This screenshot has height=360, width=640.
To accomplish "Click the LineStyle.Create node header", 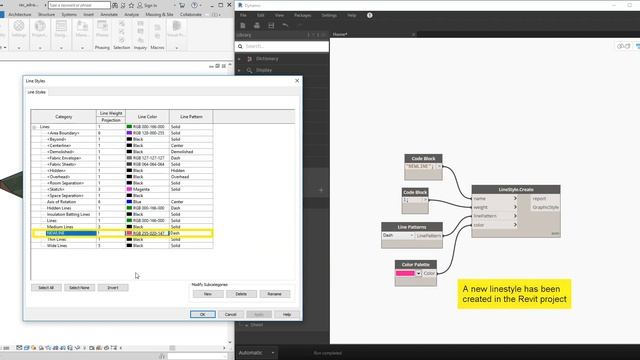I will (x=516, y=190).
